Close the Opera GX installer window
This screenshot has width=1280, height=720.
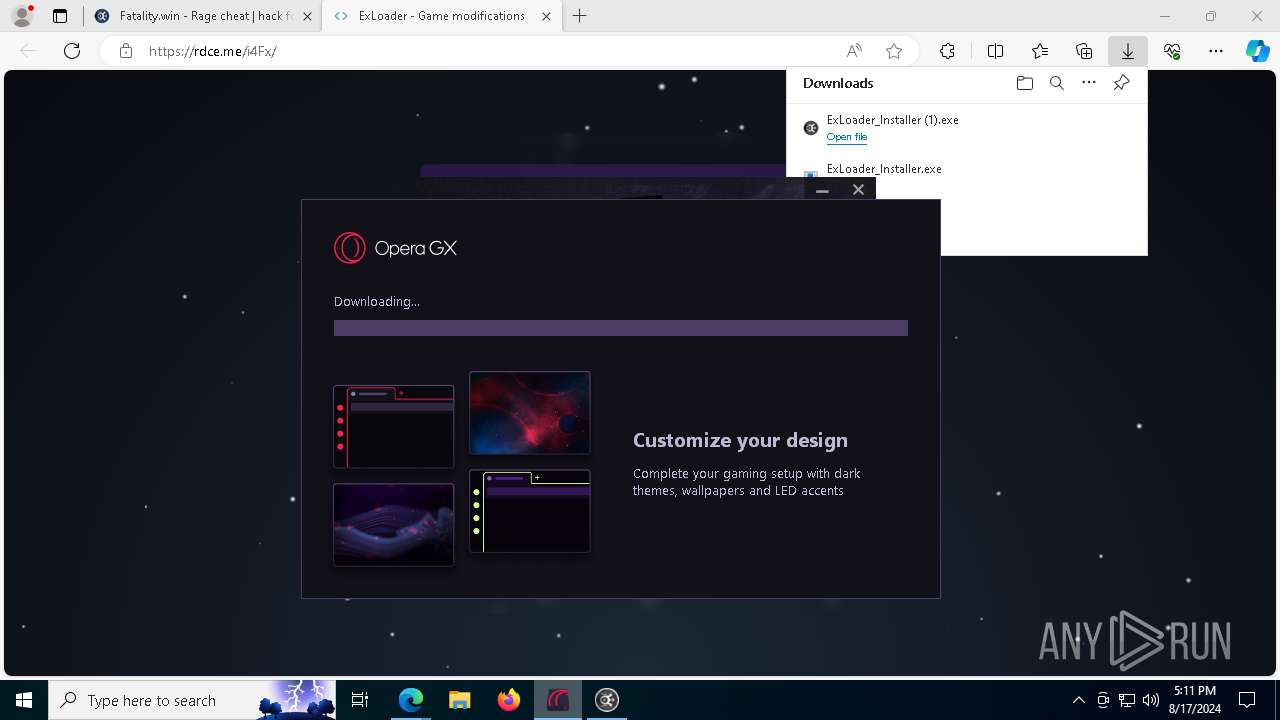pyautogui.click(x=858, y=190)
